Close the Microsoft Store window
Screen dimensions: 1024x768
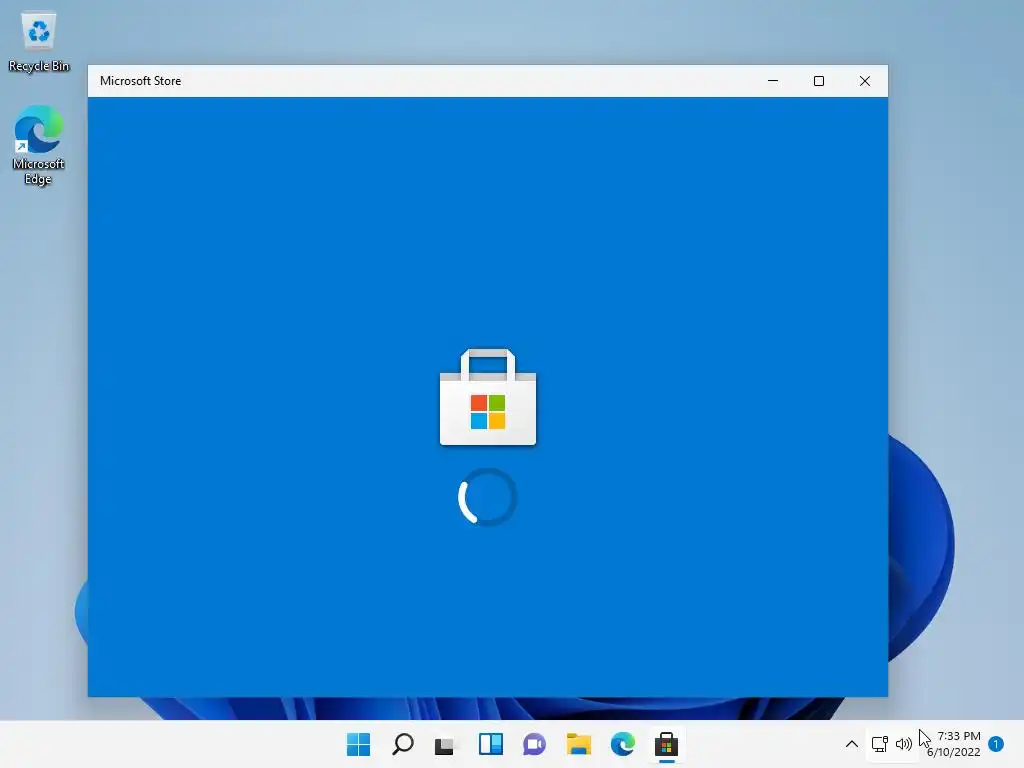(865, 81)
